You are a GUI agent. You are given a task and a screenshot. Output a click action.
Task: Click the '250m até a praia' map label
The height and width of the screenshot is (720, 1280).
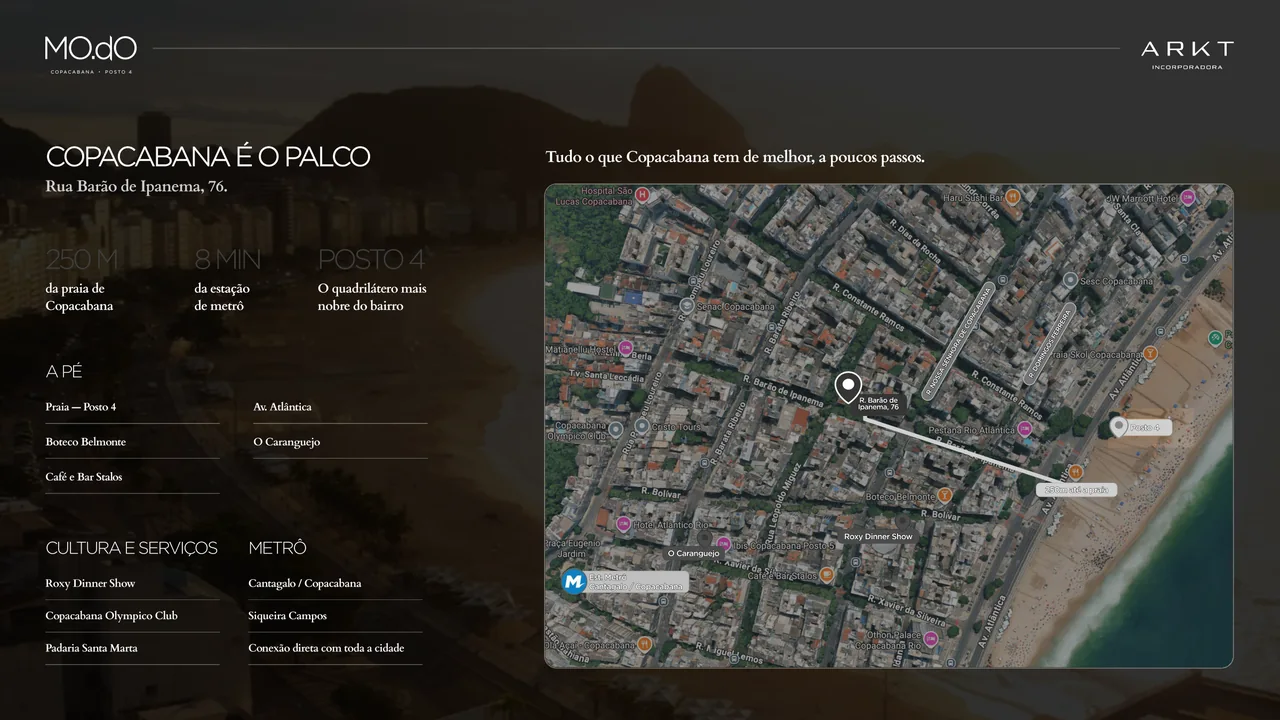1077,490
